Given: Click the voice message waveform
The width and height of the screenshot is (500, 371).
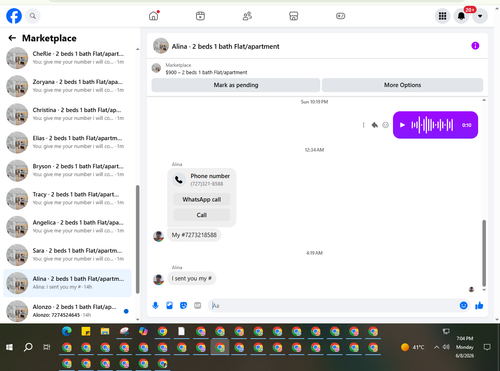Looking at the screenshot, I should coord(432,125).
